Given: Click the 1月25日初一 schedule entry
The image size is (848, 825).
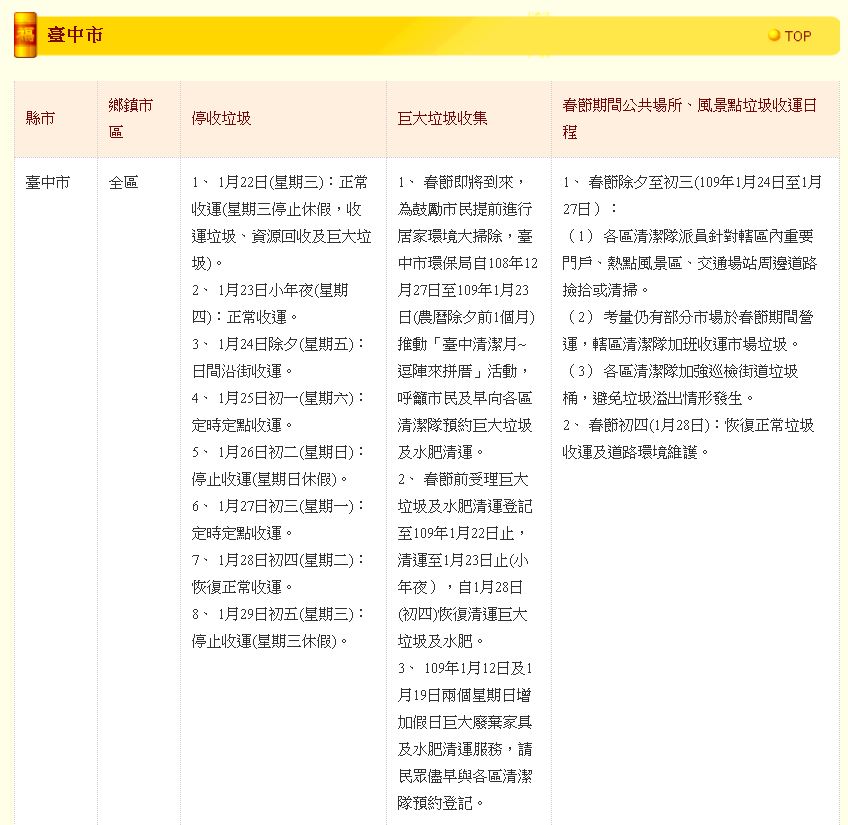Looking at the screenshot, I should click(x=279, y=411).
